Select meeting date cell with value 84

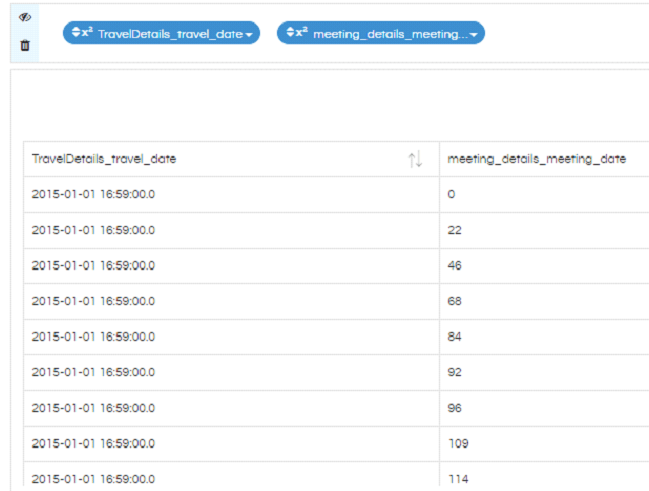[x=544, y=337]
